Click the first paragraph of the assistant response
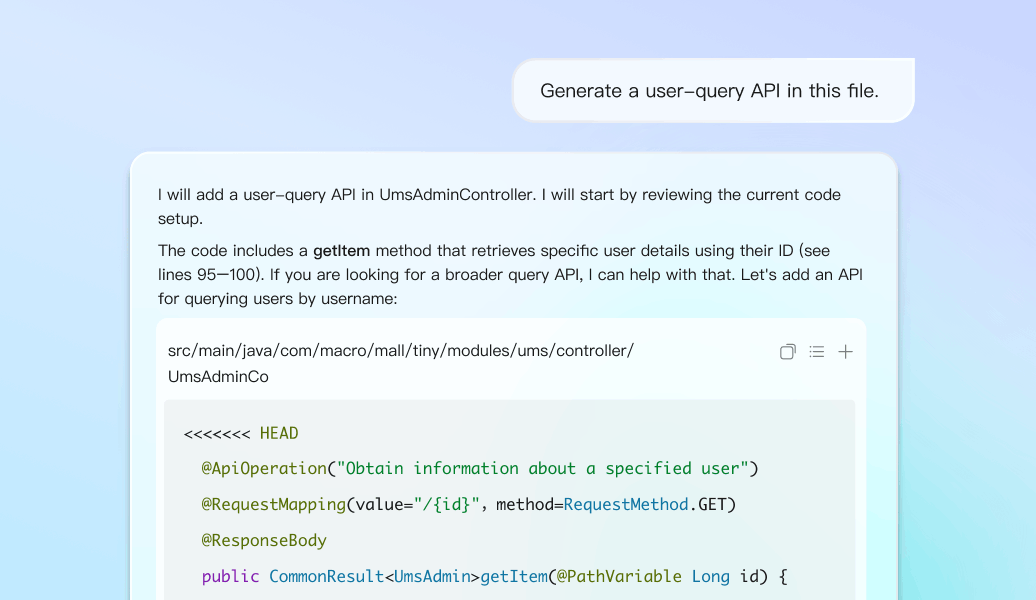The width and height of the screenshot is (1036, 600). click(x=499, y=206)
